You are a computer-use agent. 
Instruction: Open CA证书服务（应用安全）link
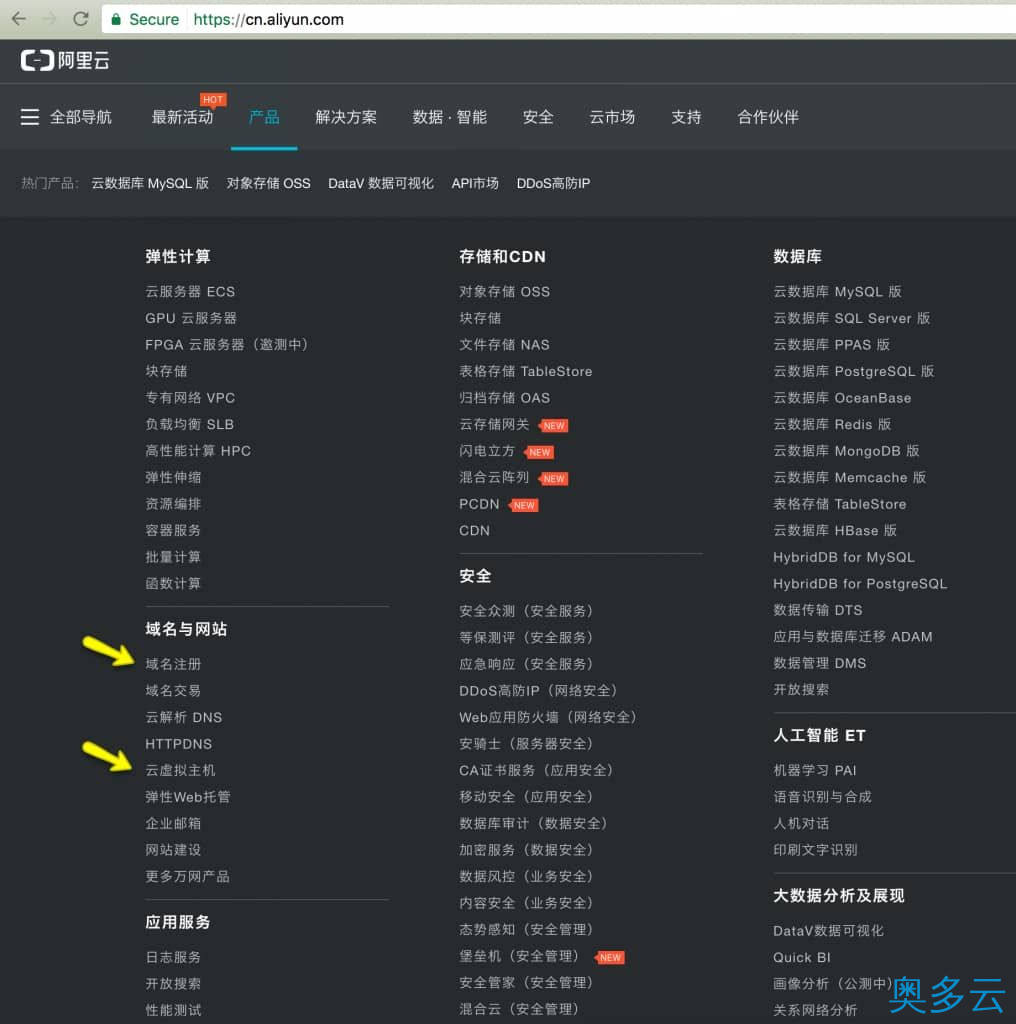[536, 771]
